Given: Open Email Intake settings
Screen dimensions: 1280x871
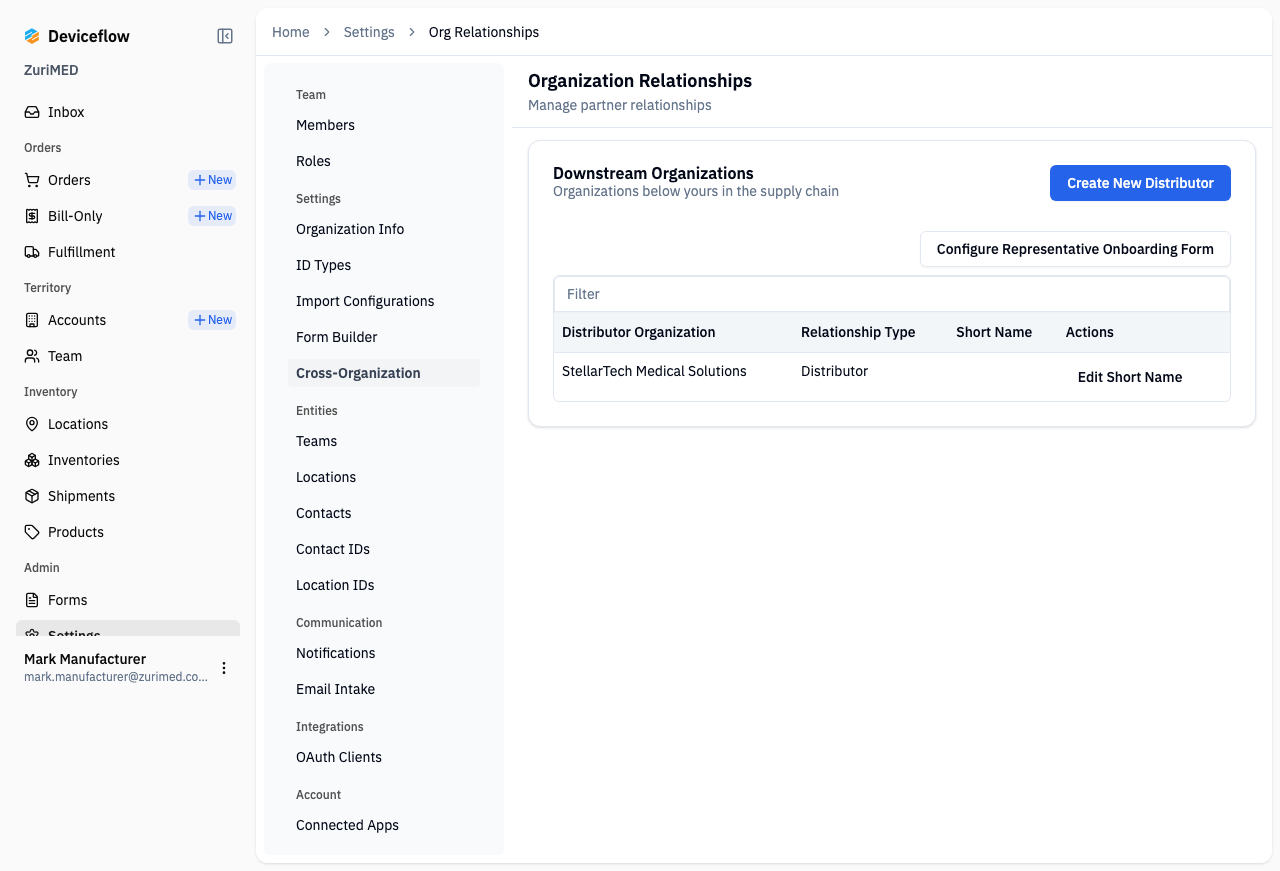Looking at the screenshot, I should point(384,689).
